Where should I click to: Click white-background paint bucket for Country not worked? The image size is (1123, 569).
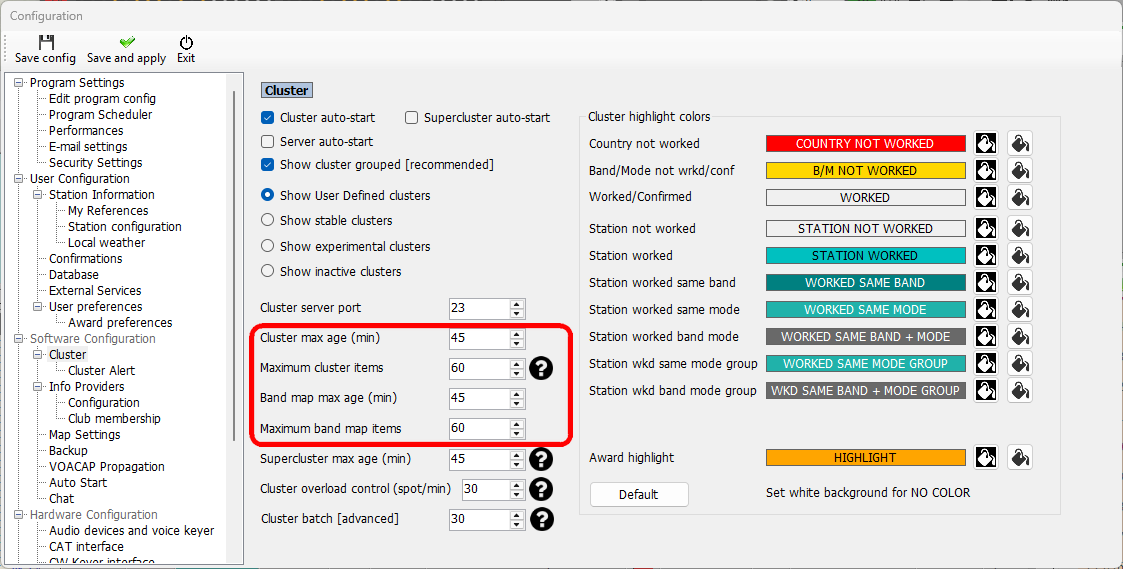pos(1020,143)
